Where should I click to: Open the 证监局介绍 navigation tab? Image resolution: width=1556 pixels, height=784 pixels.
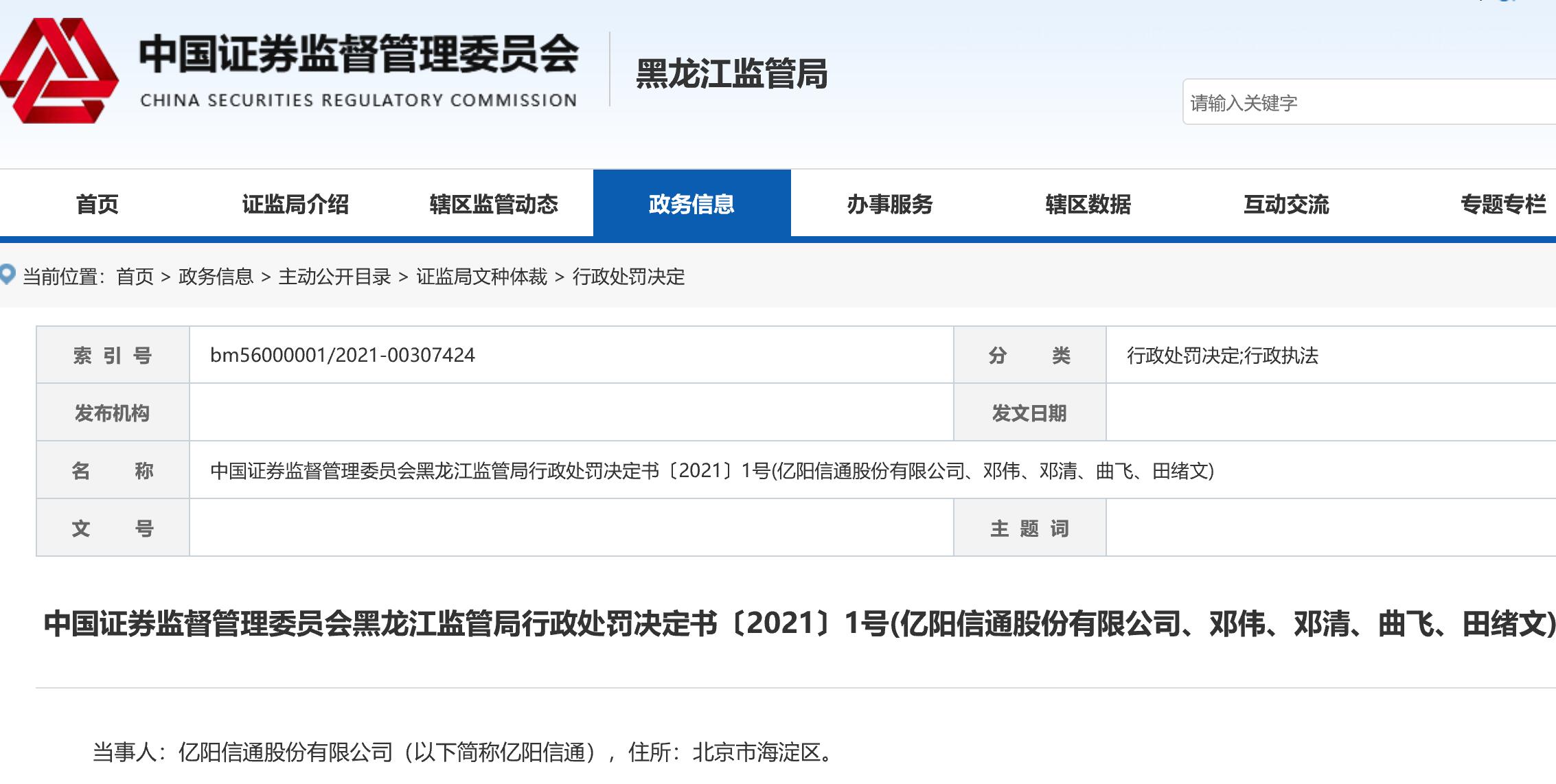coord(295,204)
